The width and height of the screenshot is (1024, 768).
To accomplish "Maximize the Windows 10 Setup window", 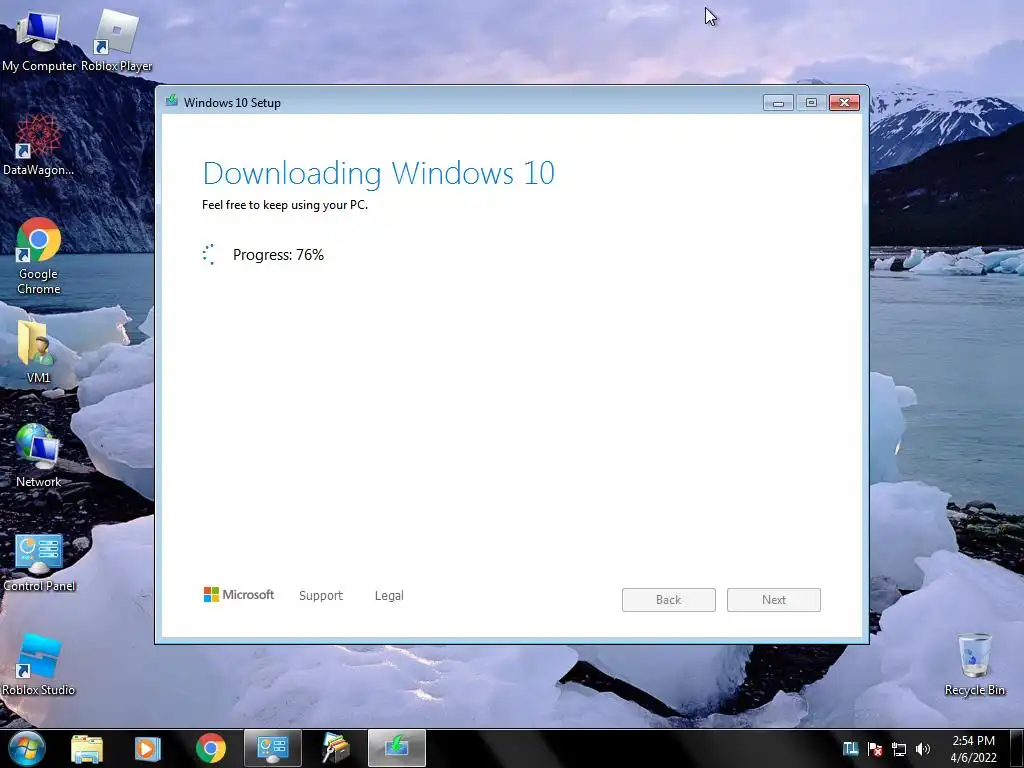I will (x=811, y=103).
